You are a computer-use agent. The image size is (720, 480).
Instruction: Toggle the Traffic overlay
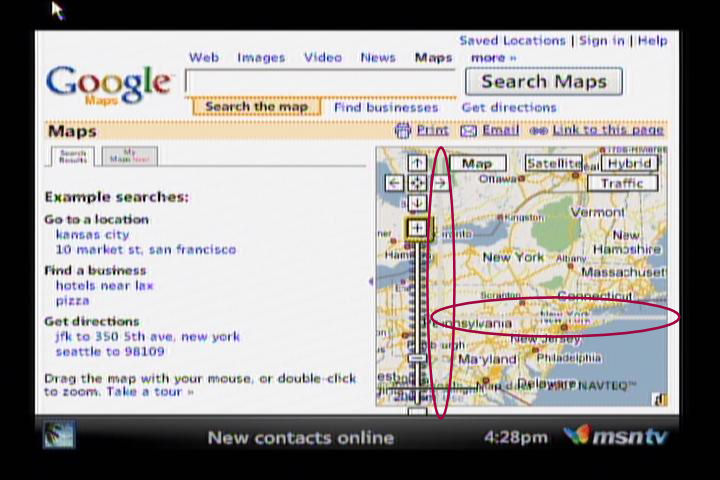coord(622,183)
